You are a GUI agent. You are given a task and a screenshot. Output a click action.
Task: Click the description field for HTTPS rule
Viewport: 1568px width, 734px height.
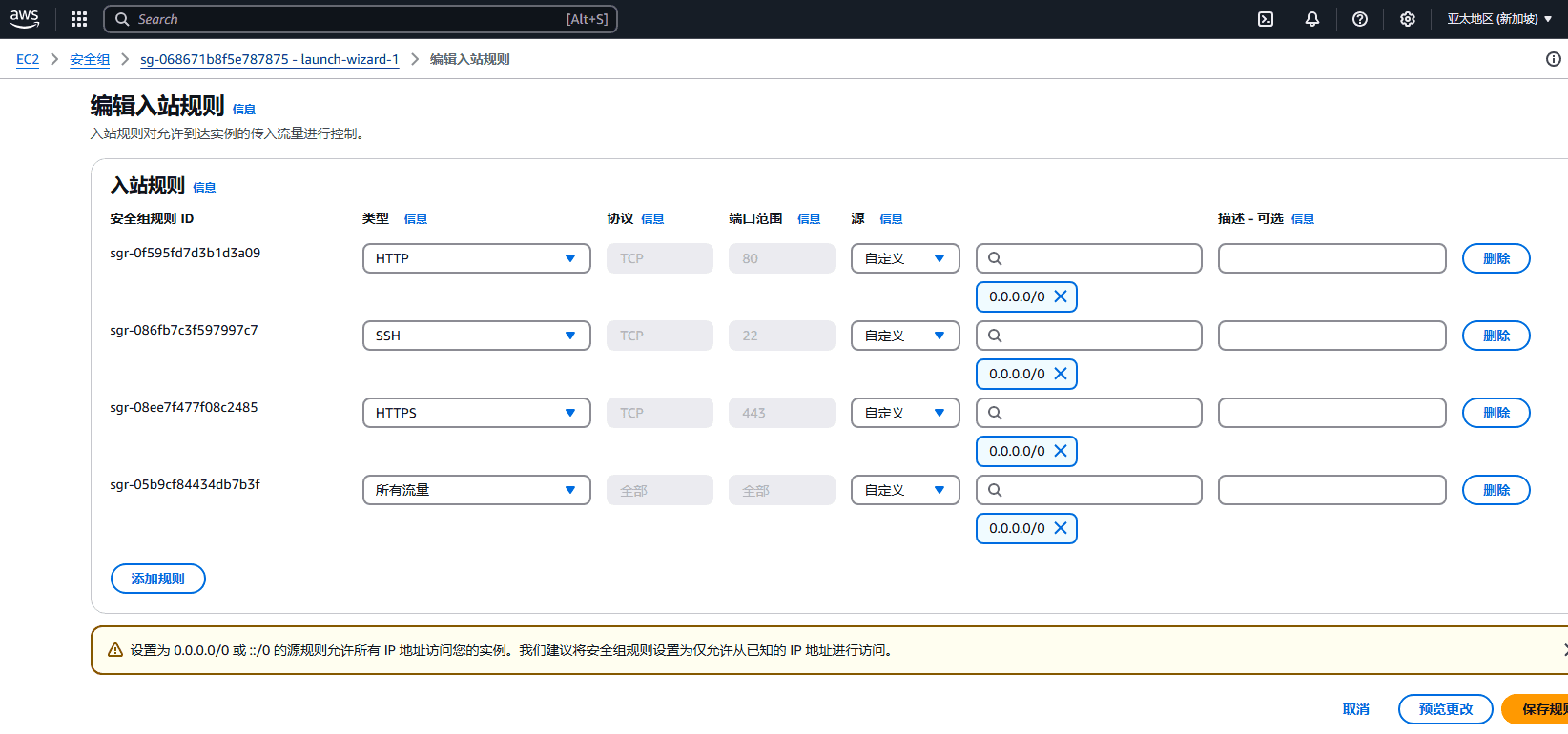1332,413
